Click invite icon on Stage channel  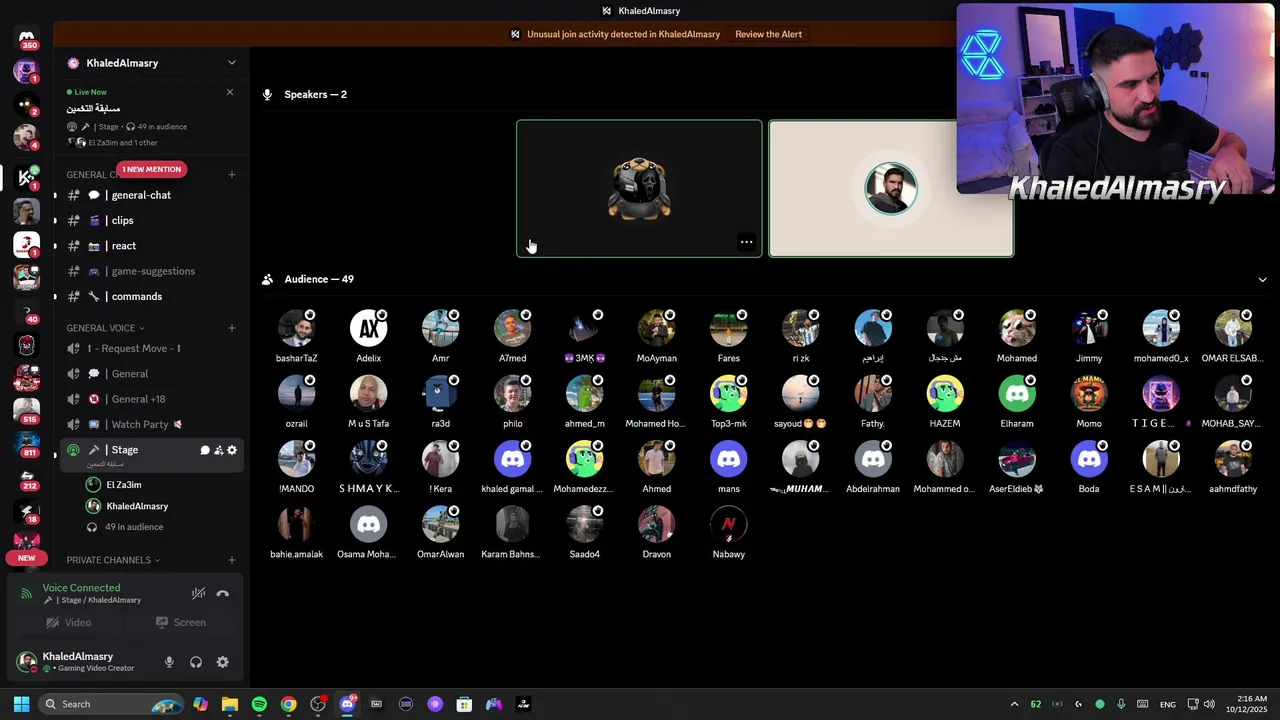(x=219, y=450)
